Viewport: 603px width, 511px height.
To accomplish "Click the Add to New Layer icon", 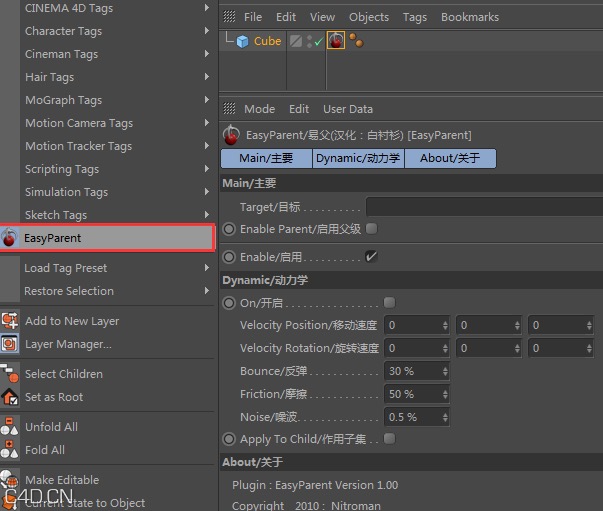I will [x=10, y=320].
